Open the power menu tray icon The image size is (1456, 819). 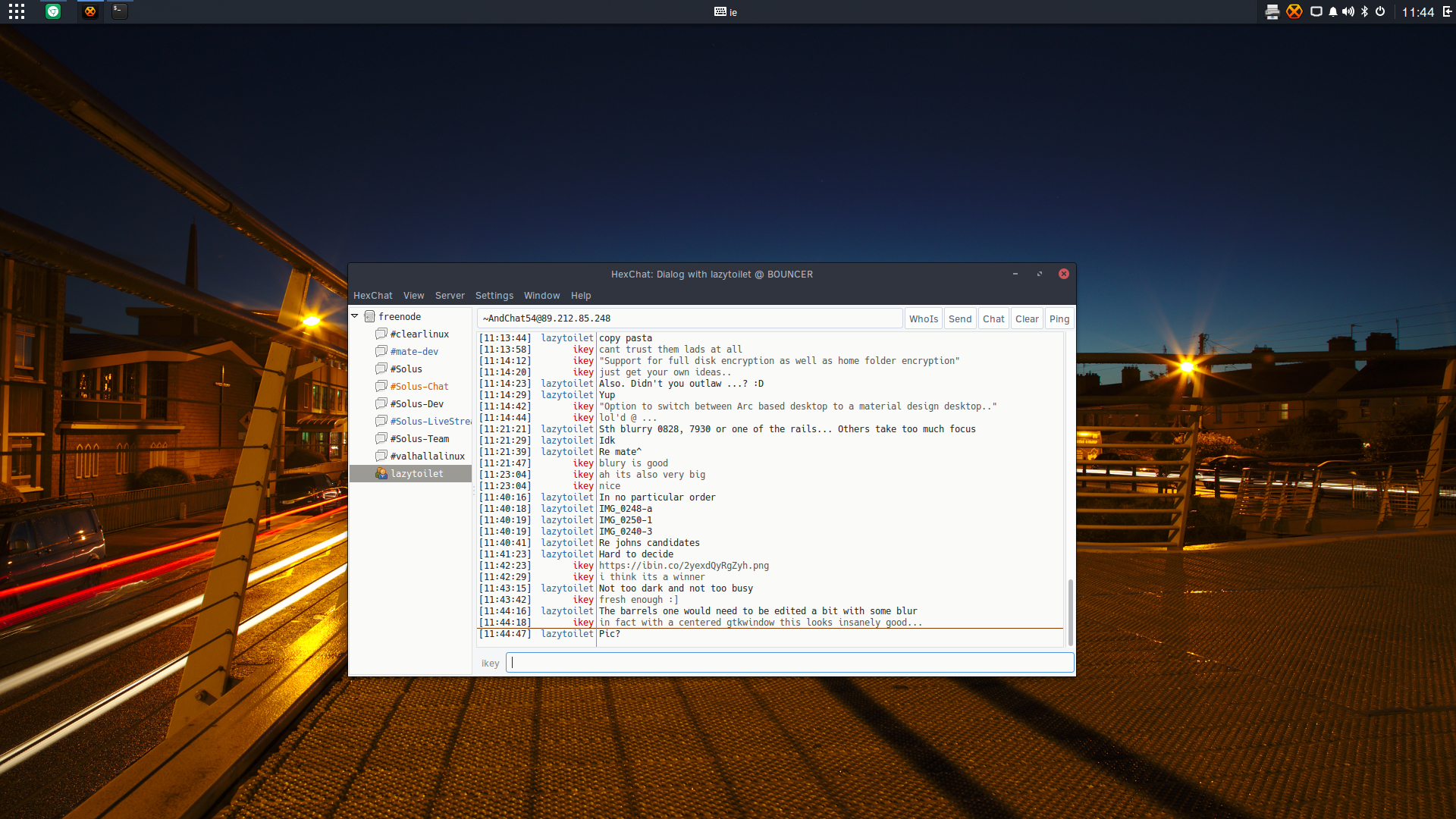click(x=1380, y=11)
